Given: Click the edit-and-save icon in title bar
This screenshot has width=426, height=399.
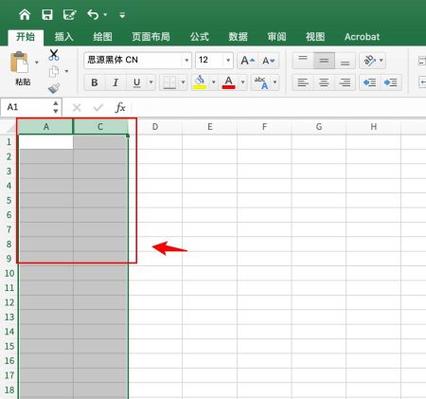Looking at the screenshot, I should pos(70,15).
